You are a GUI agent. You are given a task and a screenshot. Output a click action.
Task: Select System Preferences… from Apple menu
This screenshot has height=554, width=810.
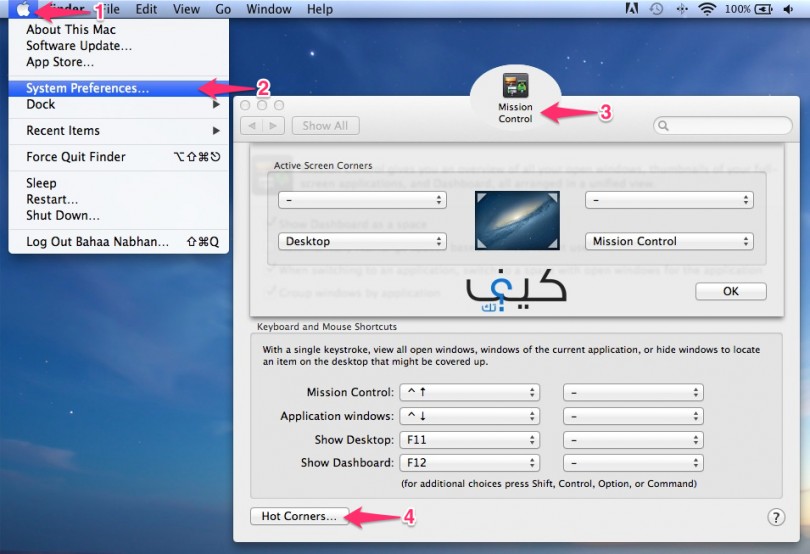click(x=88, y=88)
